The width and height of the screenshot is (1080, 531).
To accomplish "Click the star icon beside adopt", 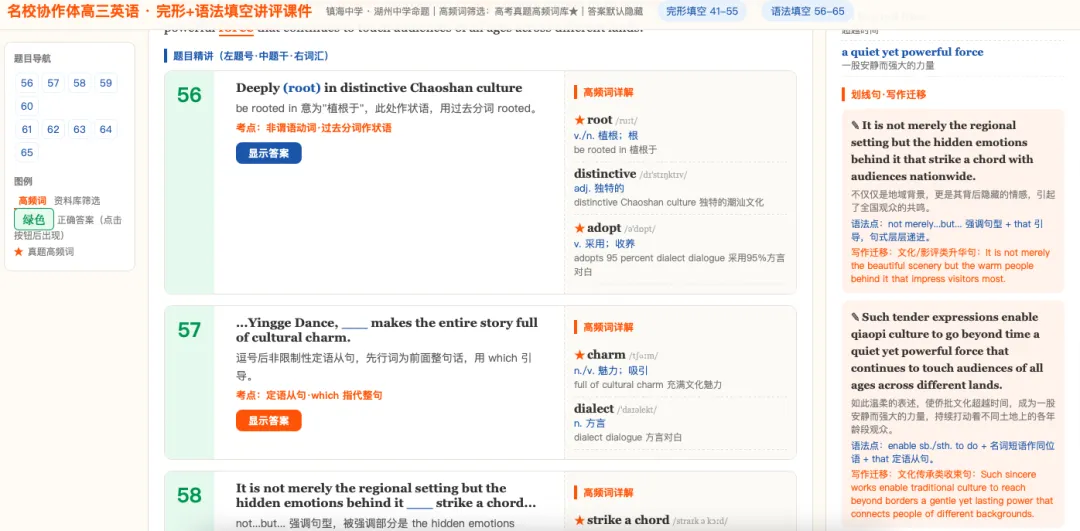I will pyautogui.click(x=579, y=228).
